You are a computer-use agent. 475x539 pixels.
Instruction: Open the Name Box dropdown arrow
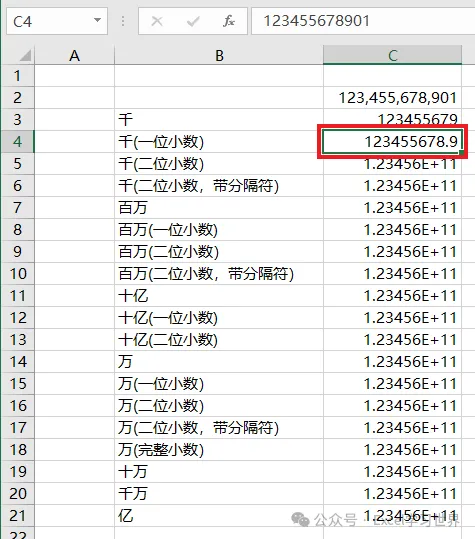98,21
